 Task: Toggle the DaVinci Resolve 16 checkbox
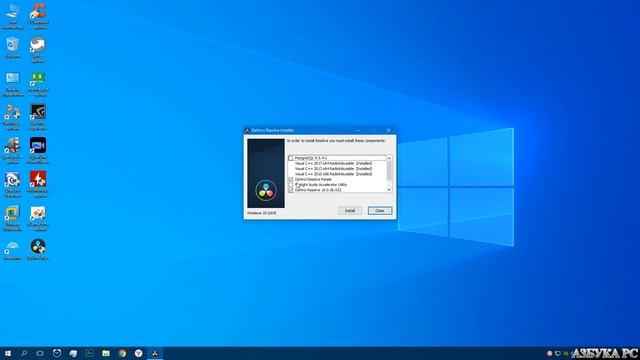click(291, 190)
